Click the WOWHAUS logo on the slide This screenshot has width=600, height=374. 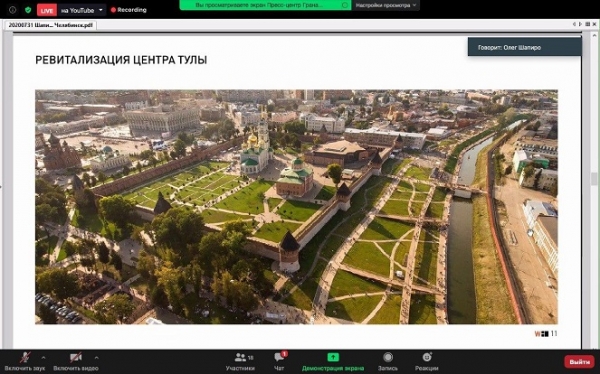click(541, 334)
